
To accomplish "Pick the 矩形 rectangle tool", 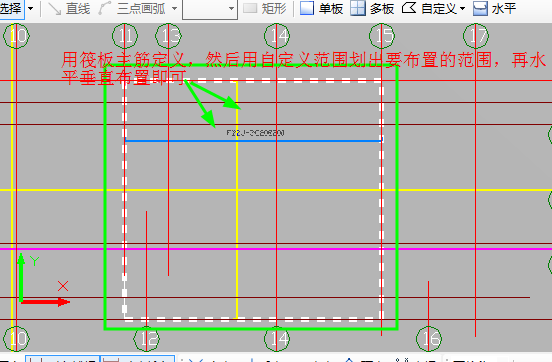I will coord(265,8).
